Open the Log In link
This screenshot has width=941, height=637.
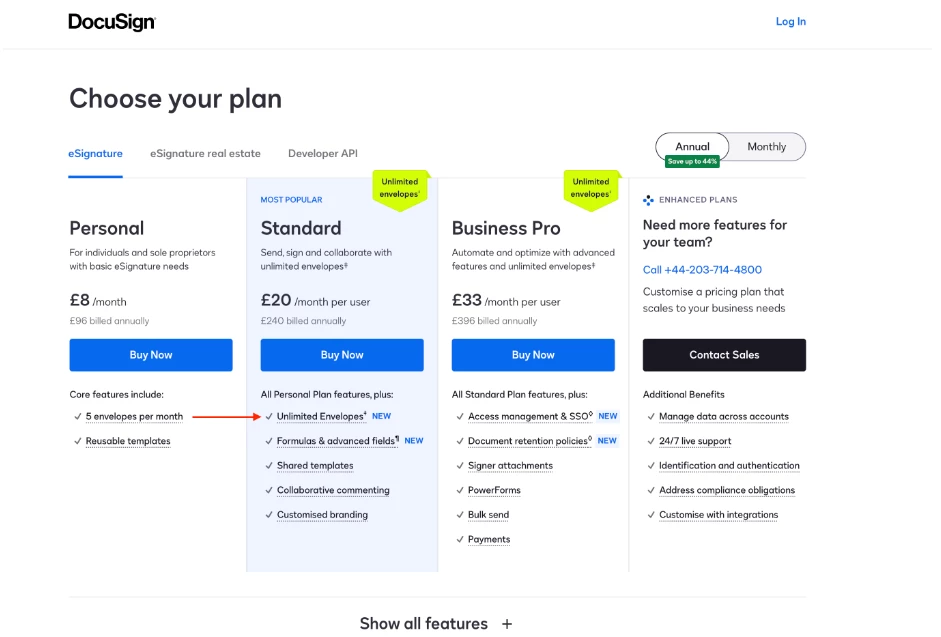pyautogui.click(x=790, y=22)
